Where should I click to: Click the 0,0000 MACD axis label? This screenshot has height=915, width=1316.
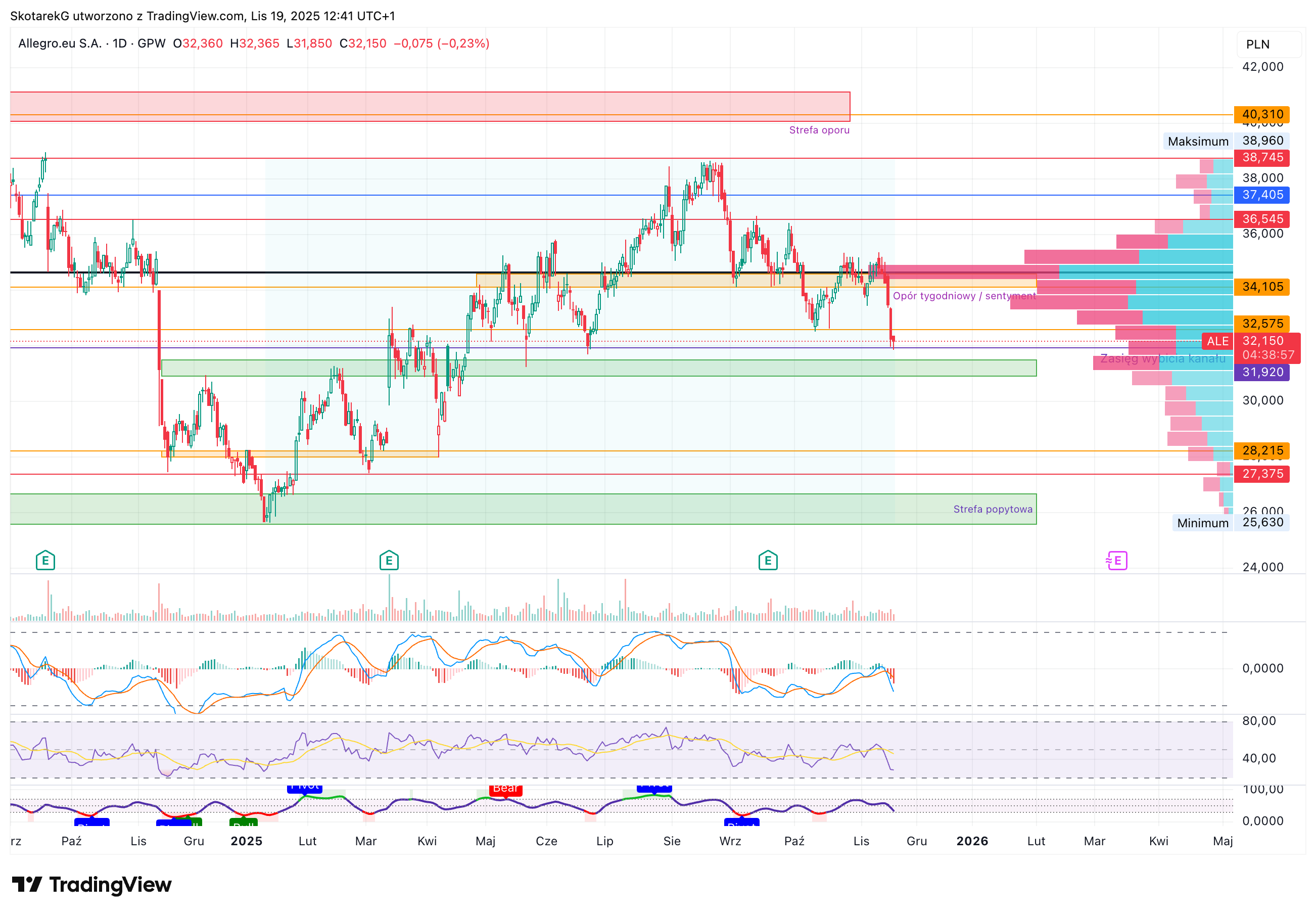point(1262,668)
